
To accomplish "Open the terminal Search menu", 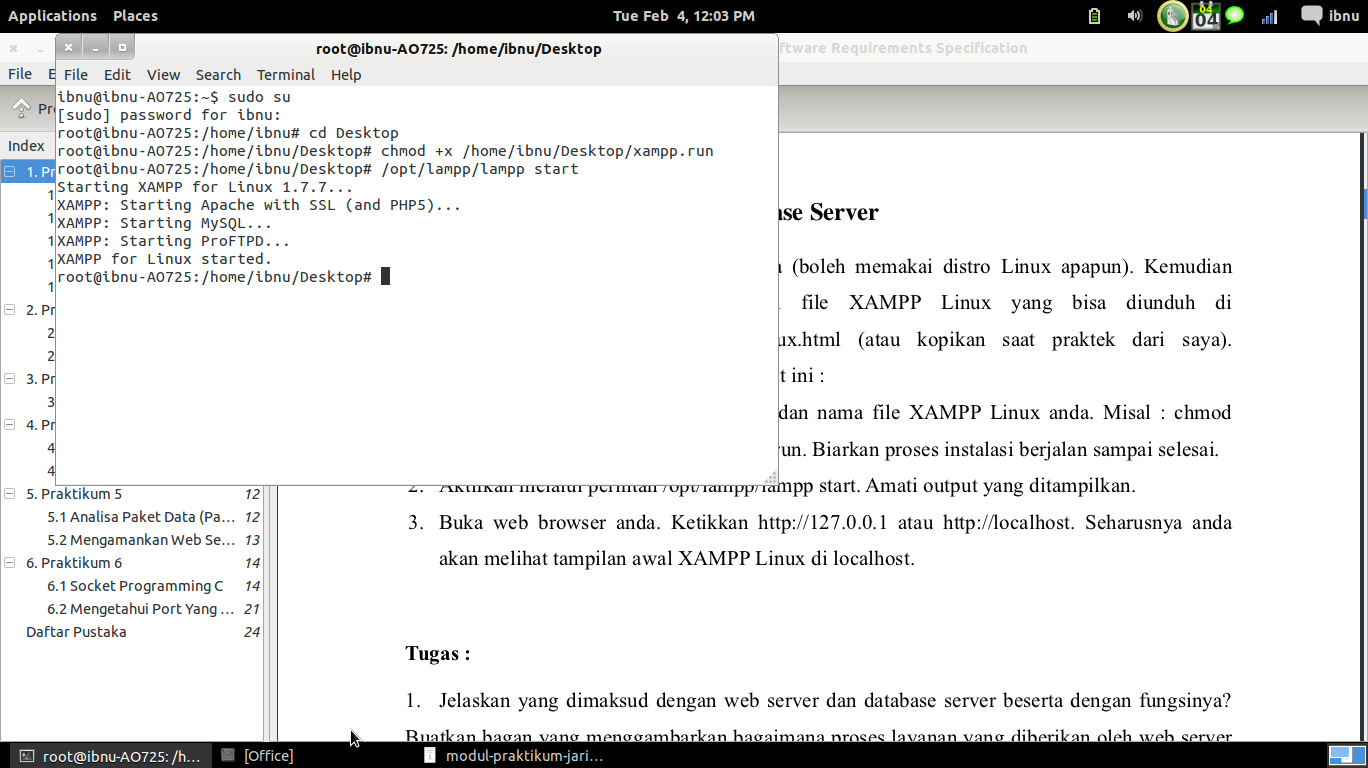I will point(218,75).
